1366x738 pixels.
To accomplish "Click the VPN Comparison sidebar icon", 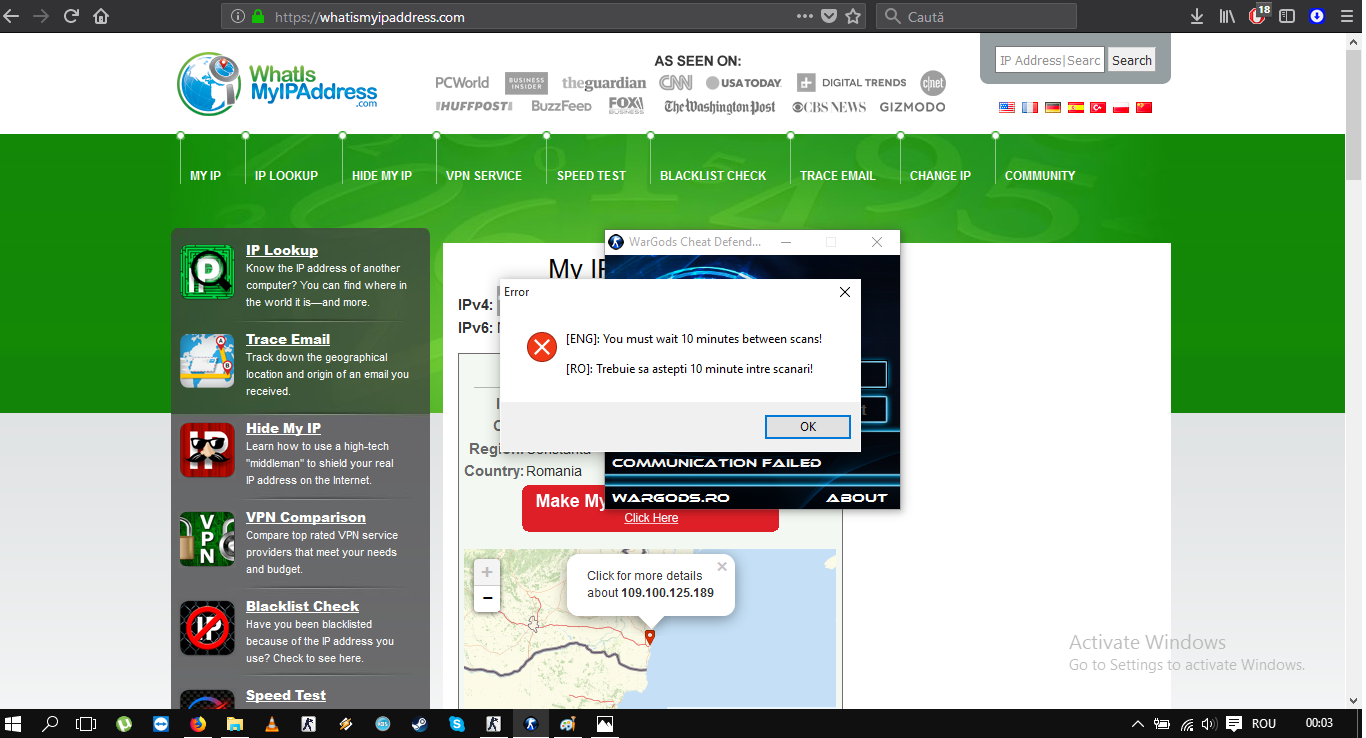I will pyautogui.click(x=207, y=539).
